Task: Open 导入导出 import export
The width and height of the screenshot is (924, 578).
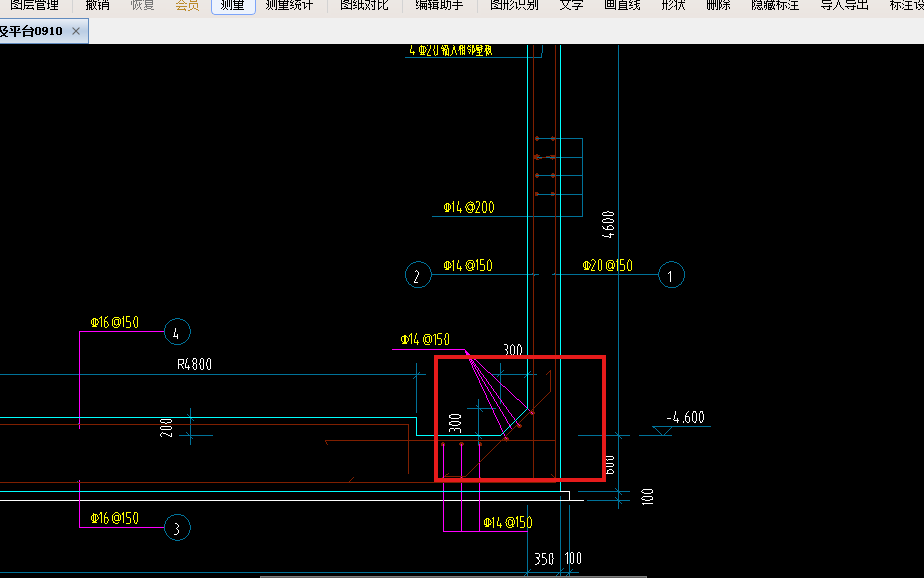Action: click(844, 6)
